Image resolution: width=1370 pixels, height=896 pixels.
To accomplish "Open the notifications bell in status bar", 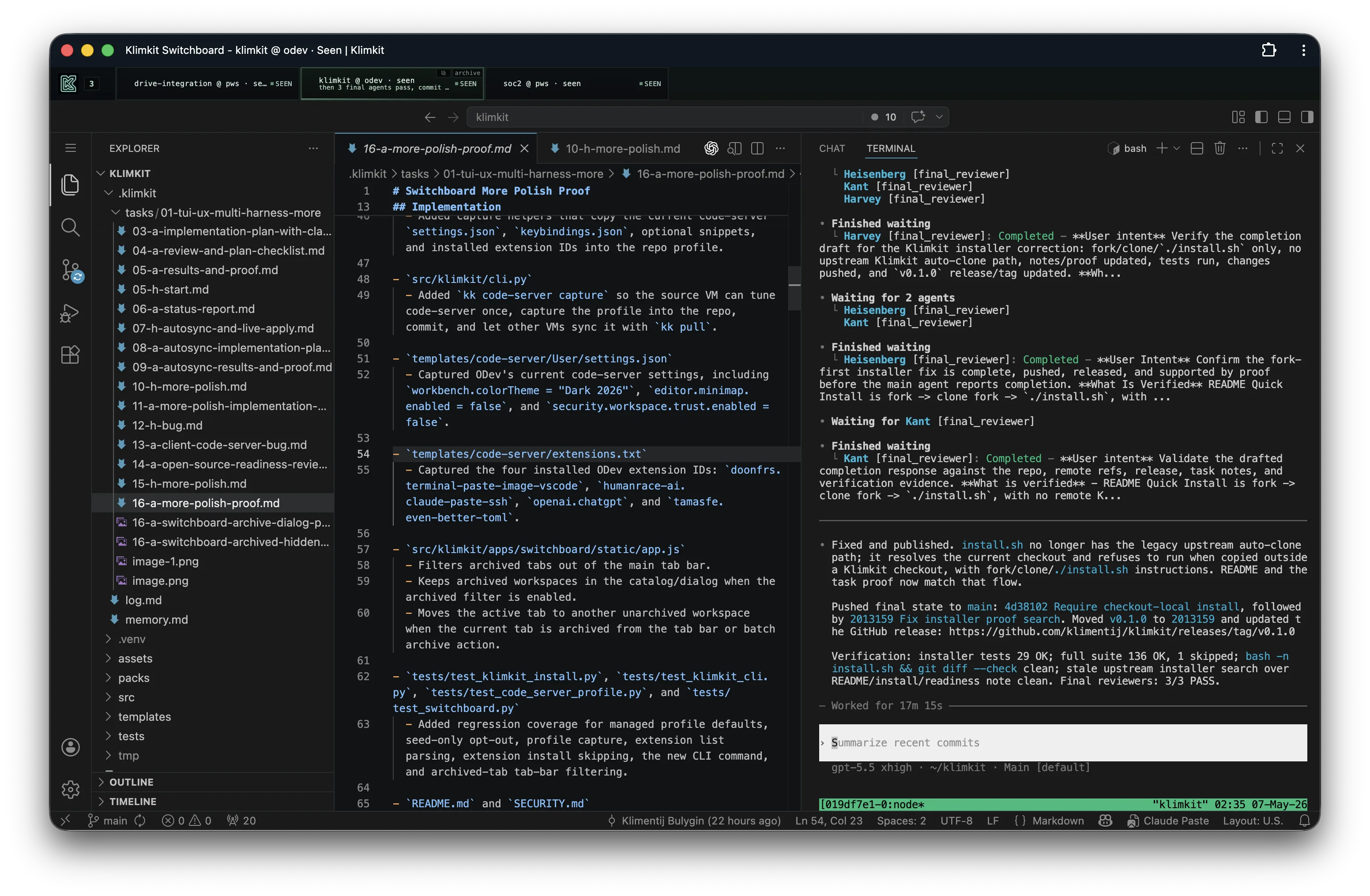I will pyautogui.click(x=1305, y=821).
